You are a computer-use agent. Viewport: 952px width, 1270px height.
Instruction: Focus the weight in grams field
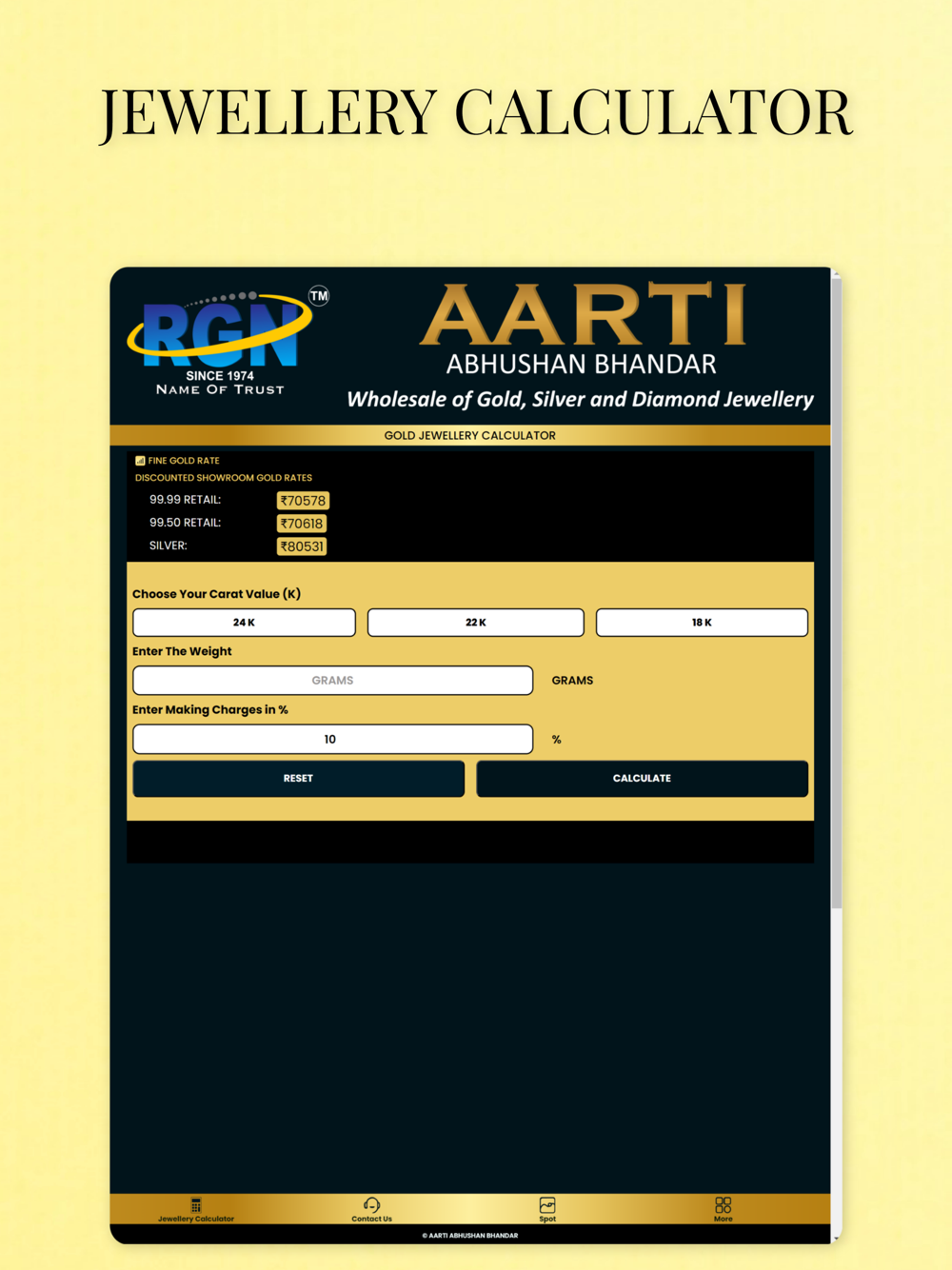pyautogui.click(x=332, y=681)
